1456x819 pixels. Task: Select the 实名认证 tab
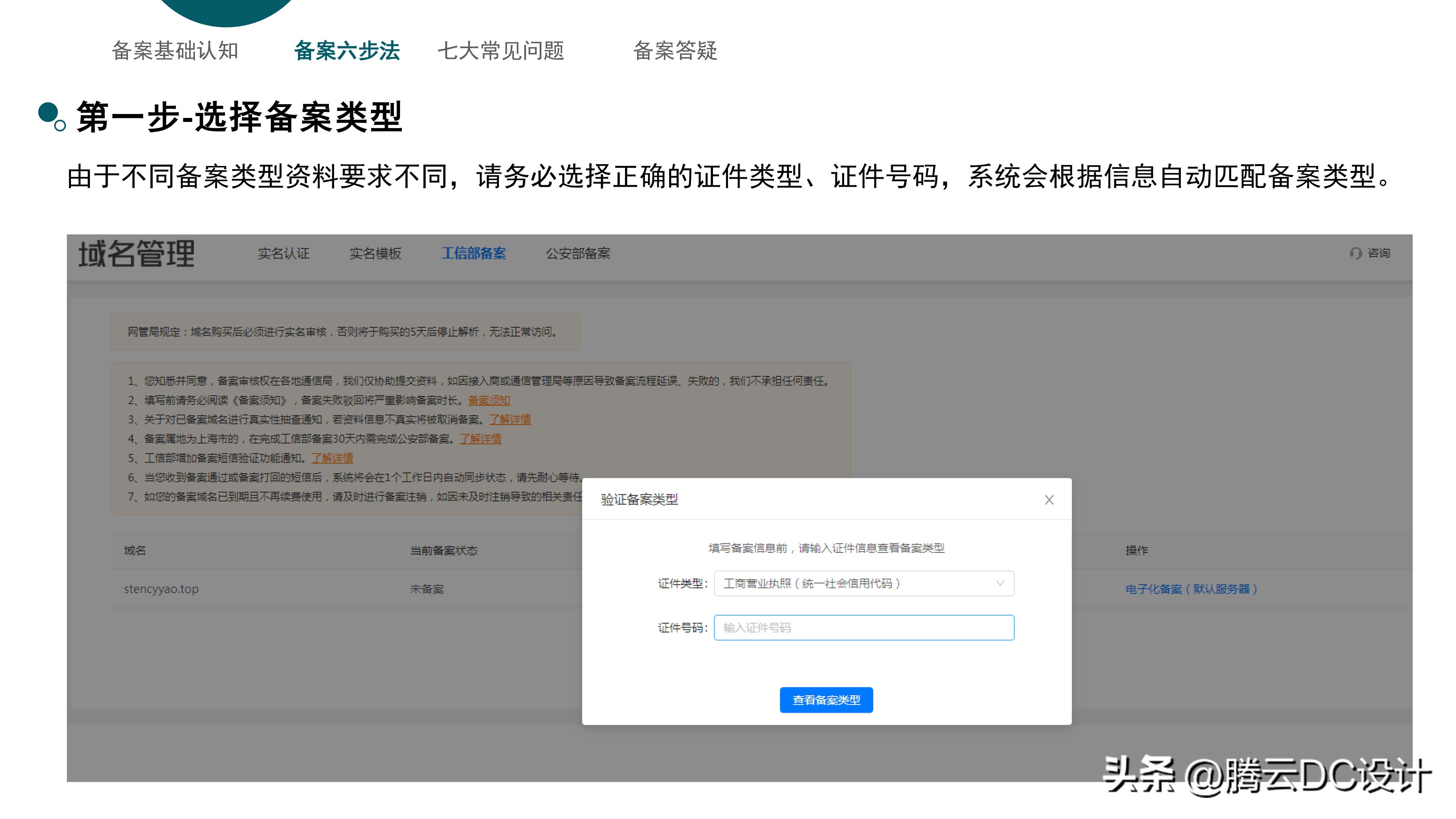click(x=284, y=254)
